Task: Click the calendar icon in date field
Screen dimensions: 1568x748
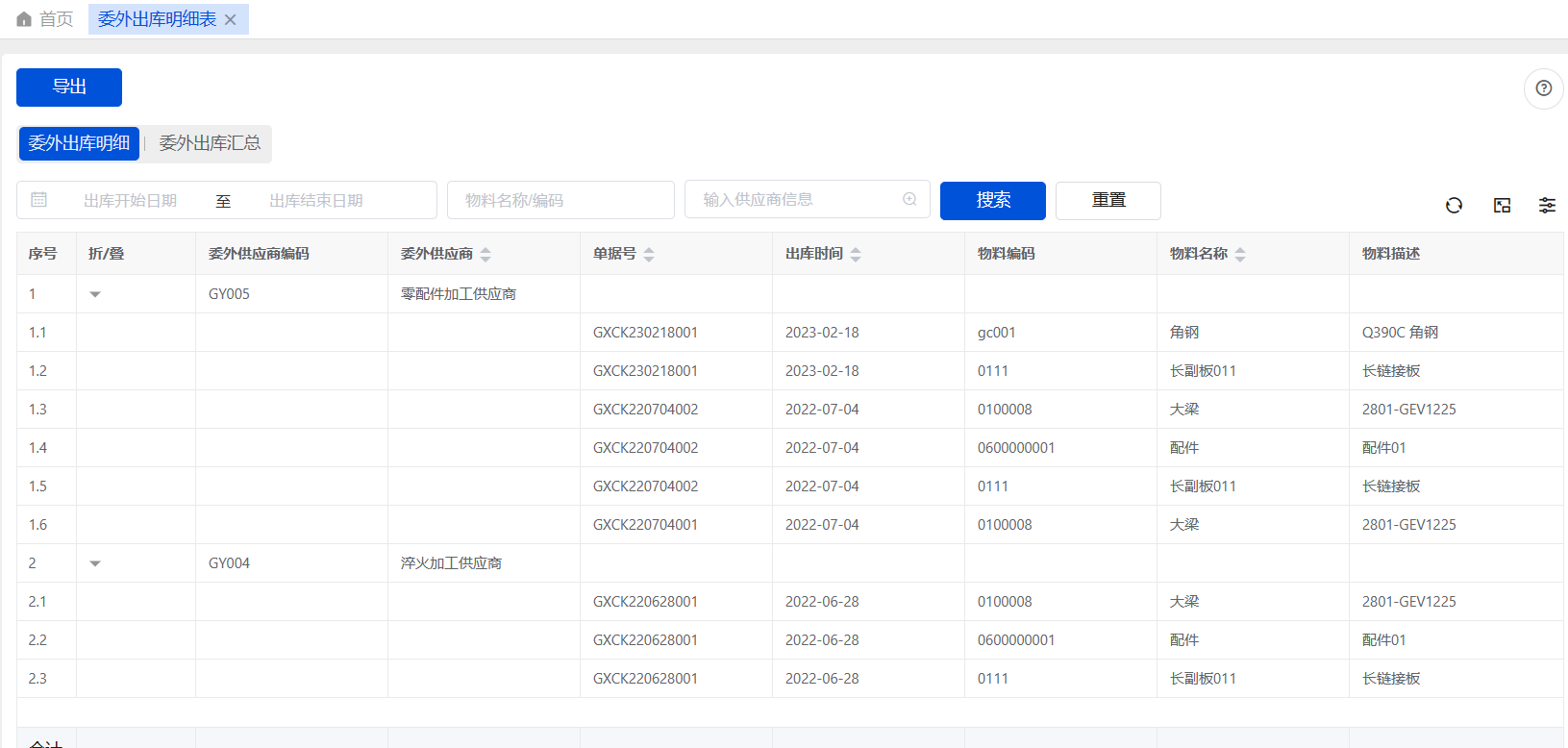Action: (x=39, y=200)
